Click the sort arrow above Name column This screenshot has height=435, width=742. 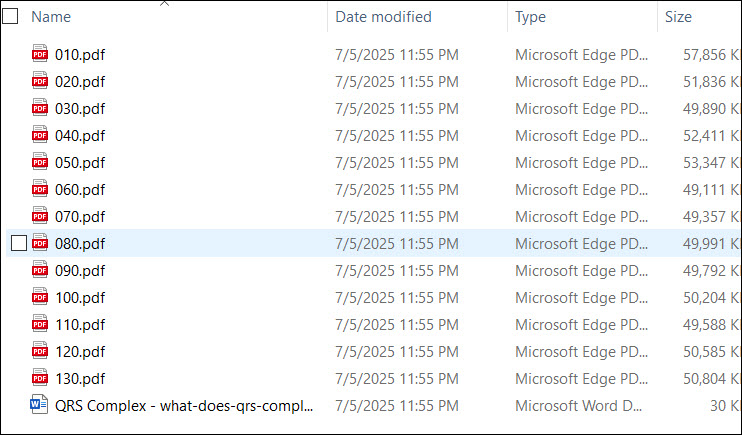point(164,3)
